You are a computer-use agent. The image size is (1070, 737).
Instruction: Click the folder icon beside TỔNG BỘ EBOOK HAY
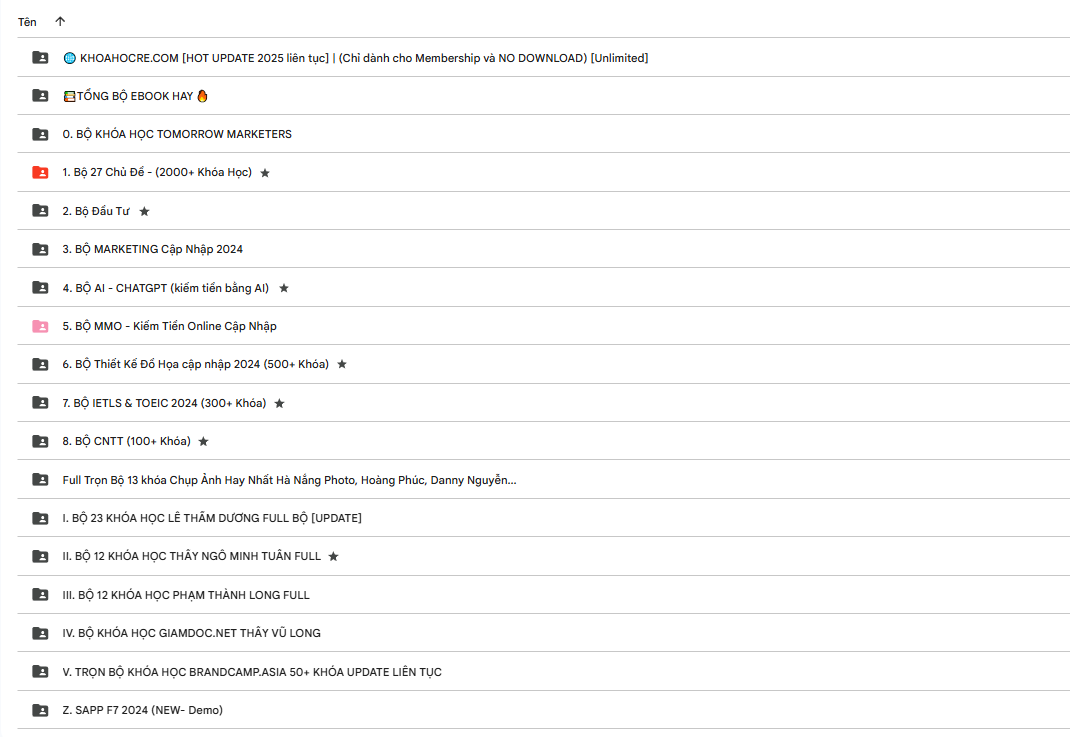40,96
